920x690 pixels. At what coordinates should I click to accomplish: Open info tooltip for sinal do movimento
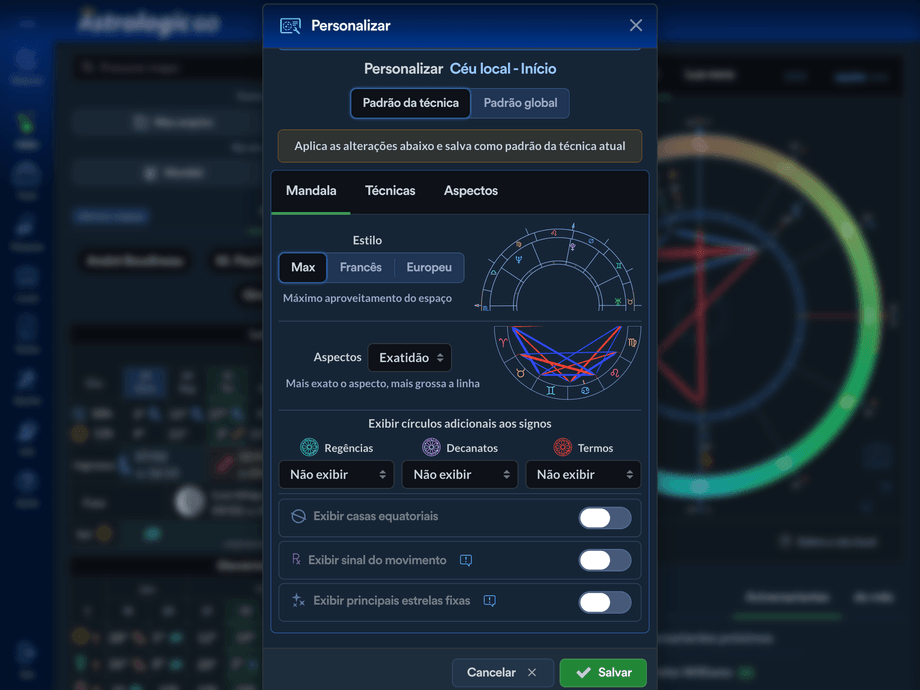(466, 560)
